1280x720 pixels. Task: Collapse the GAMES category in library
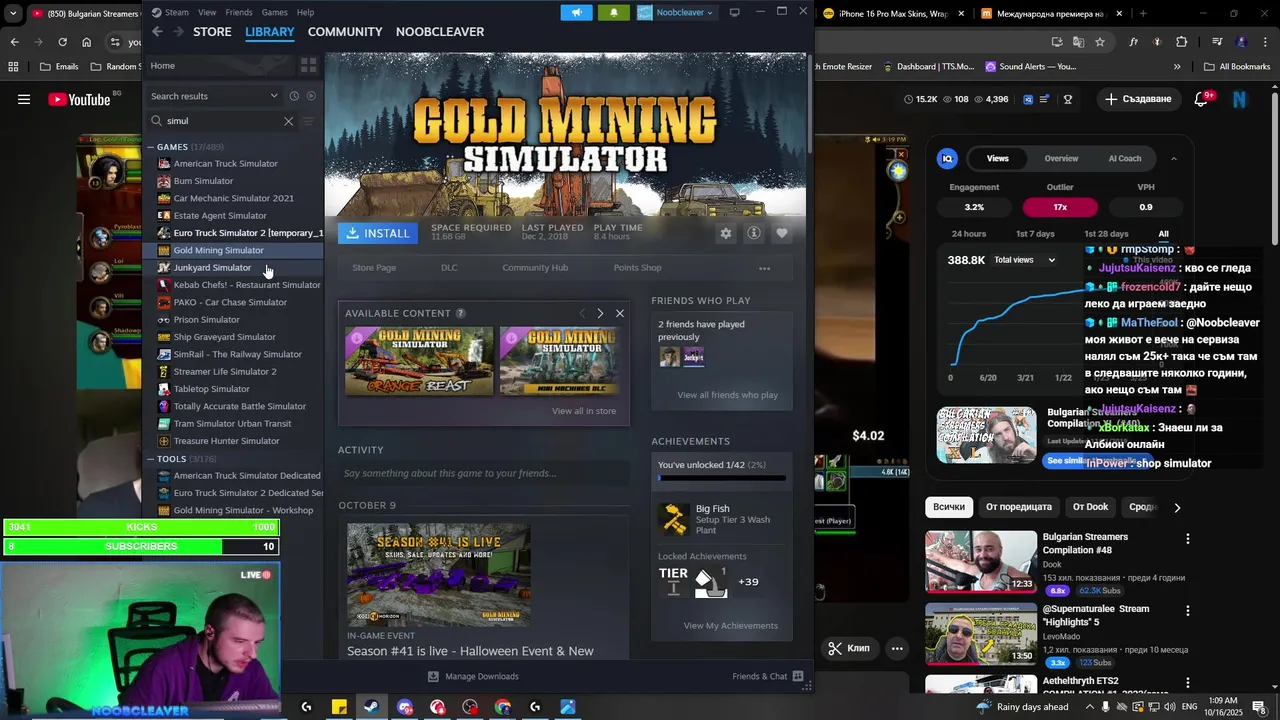pos(151,147)
